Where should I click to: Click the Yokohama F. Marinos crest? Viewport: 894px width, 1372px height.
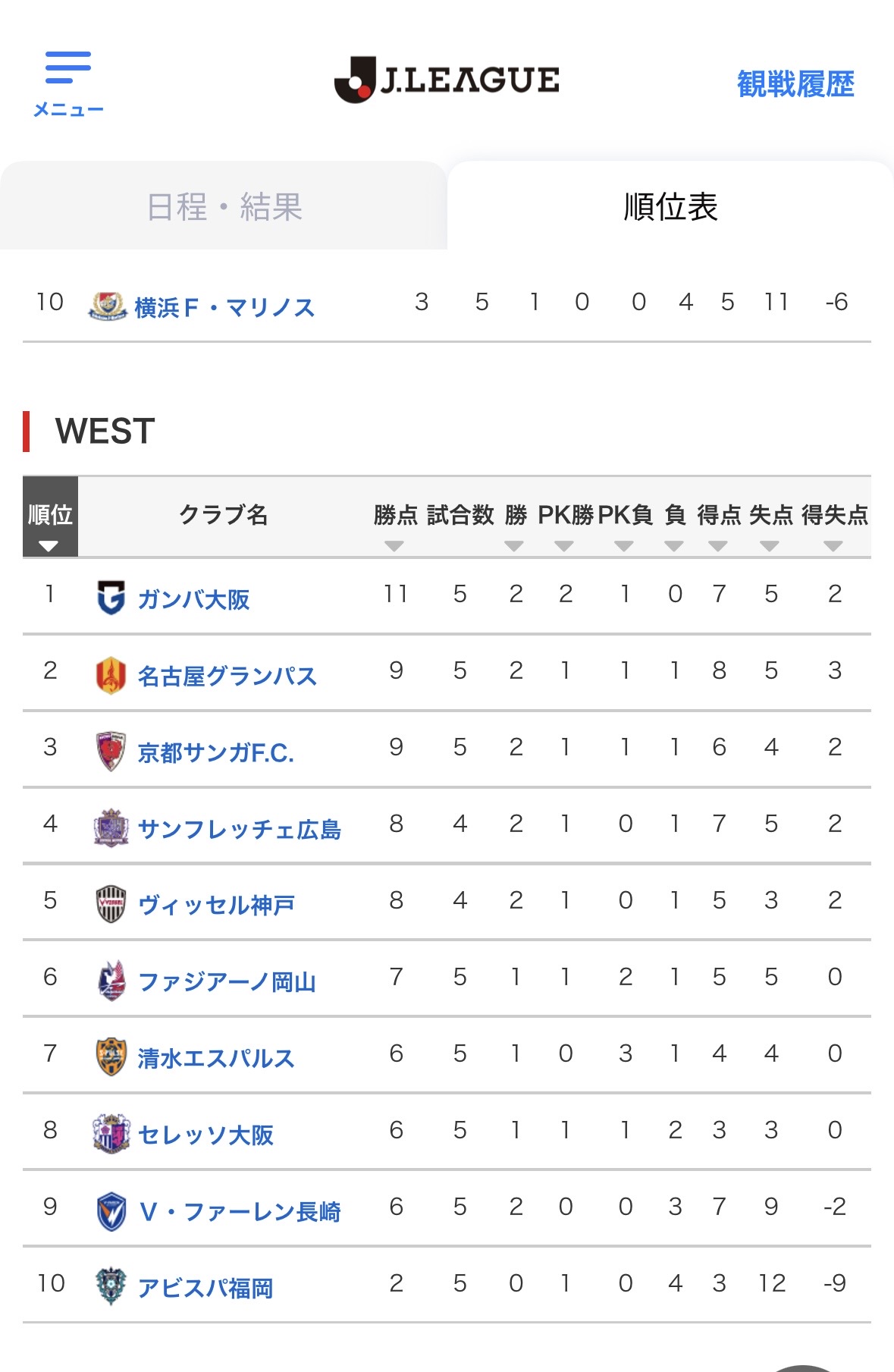108,306
